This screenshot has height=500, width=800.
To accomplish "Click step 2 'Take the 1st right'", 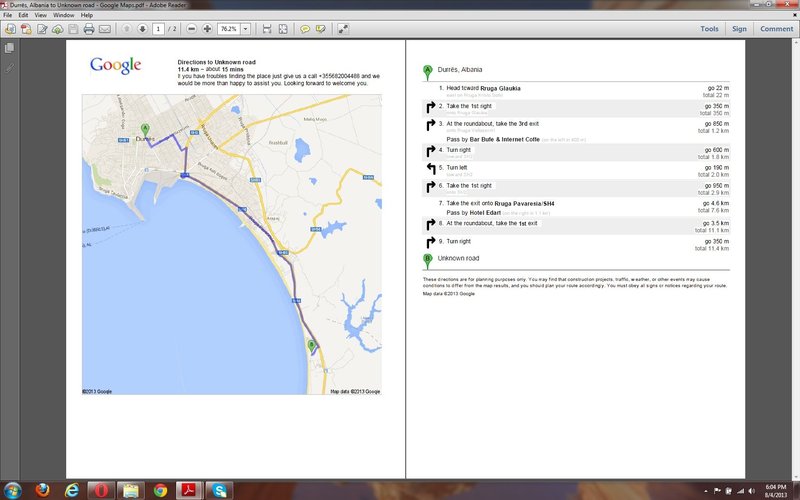I will click(x=469, y=106).
